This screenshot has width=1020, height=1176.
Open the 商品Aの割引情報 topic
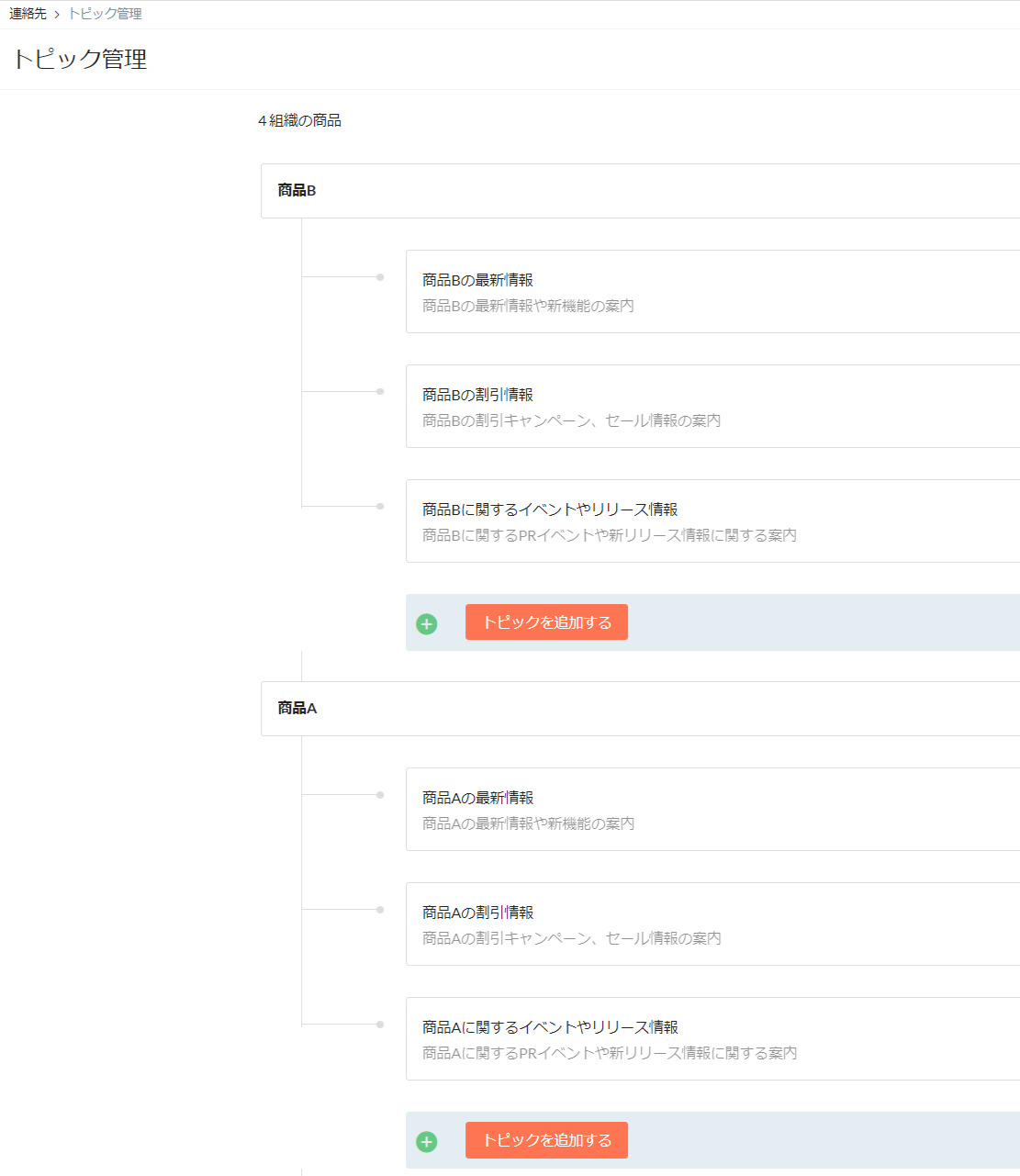[477, 913]
